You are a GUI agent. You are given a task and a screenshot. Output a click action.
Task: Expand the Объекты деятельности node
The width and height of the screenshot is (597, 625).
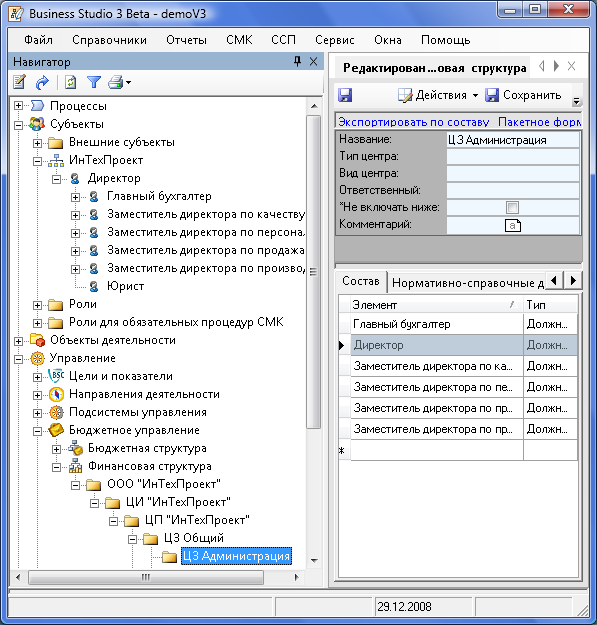(18, 341)
